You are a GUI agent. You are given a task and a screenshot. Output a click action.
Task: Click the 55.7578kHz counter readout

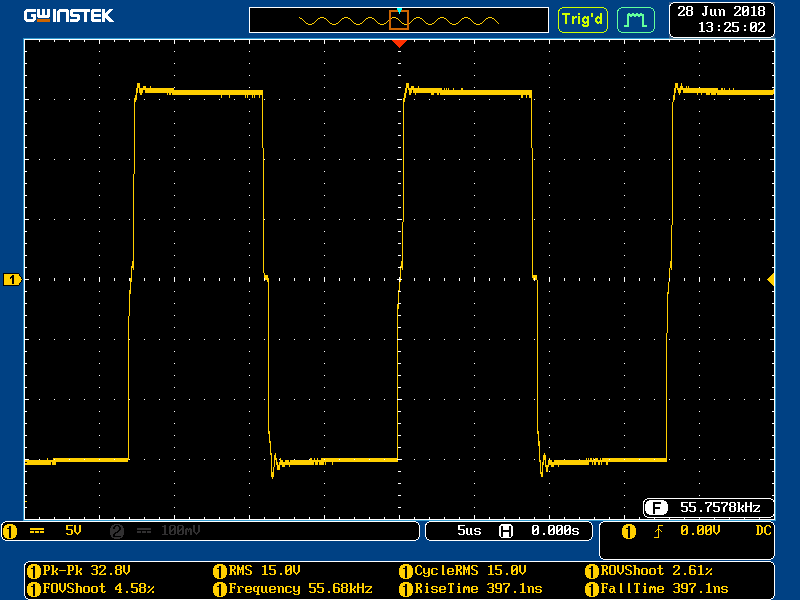point(720,508)
